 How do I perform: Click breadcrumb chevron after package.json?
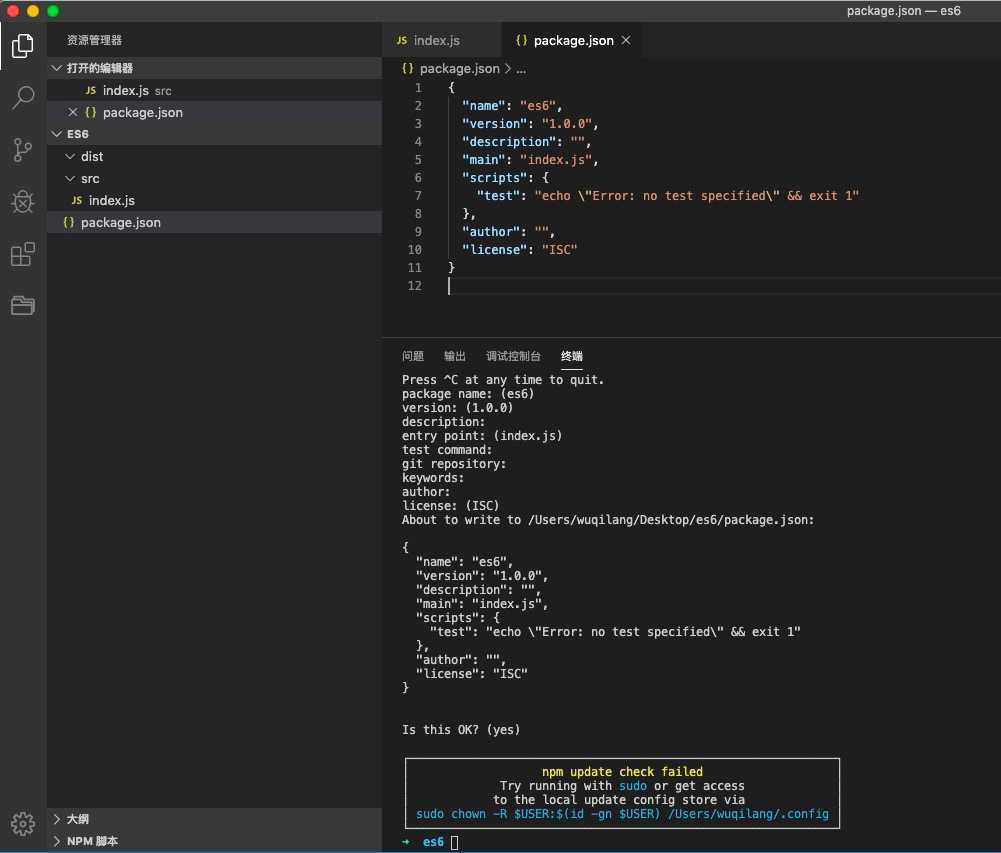click(508, 68)
